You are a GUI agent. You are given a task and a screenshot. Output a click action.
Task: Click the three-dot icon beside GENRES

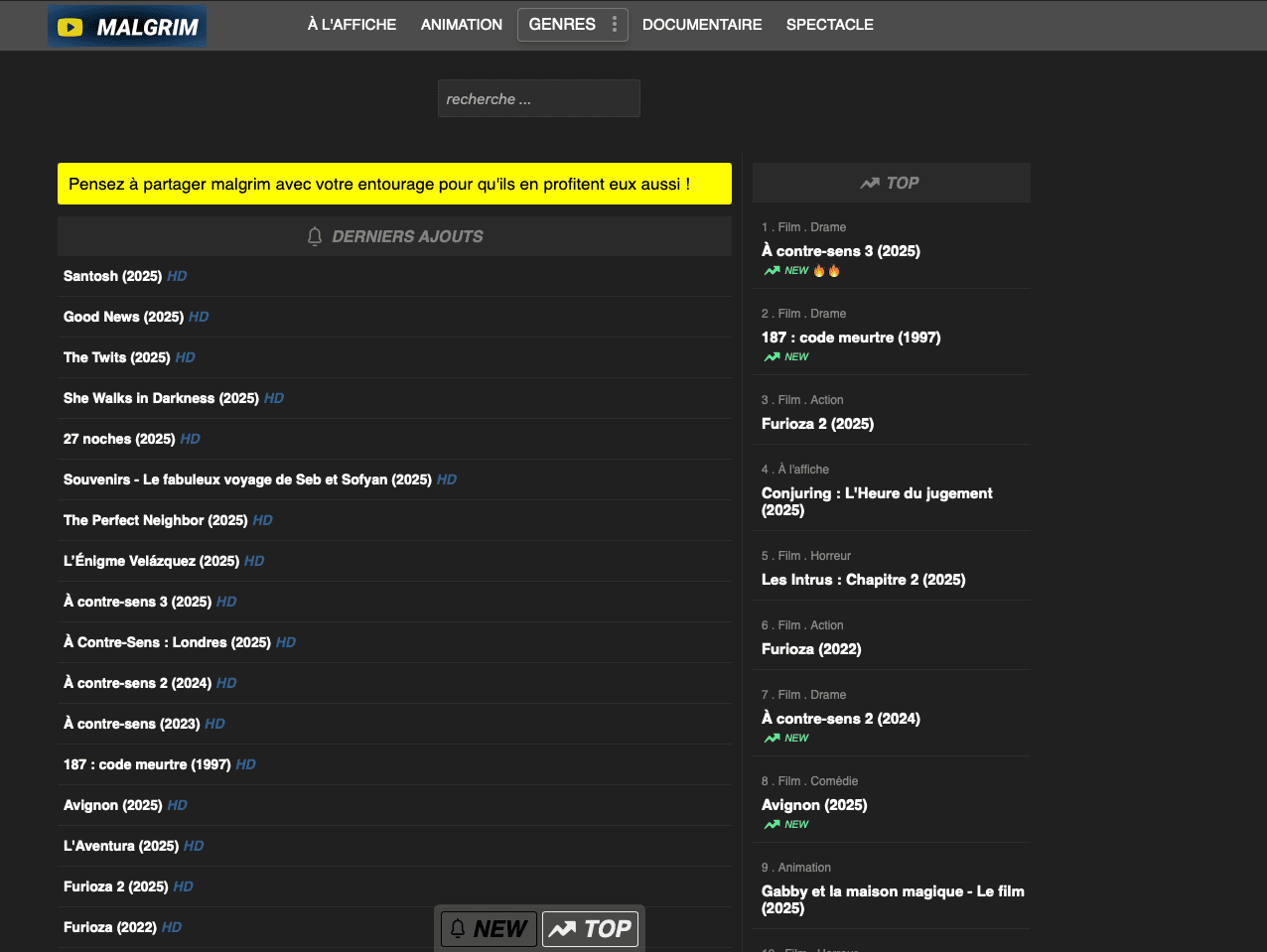click(615, 25)
